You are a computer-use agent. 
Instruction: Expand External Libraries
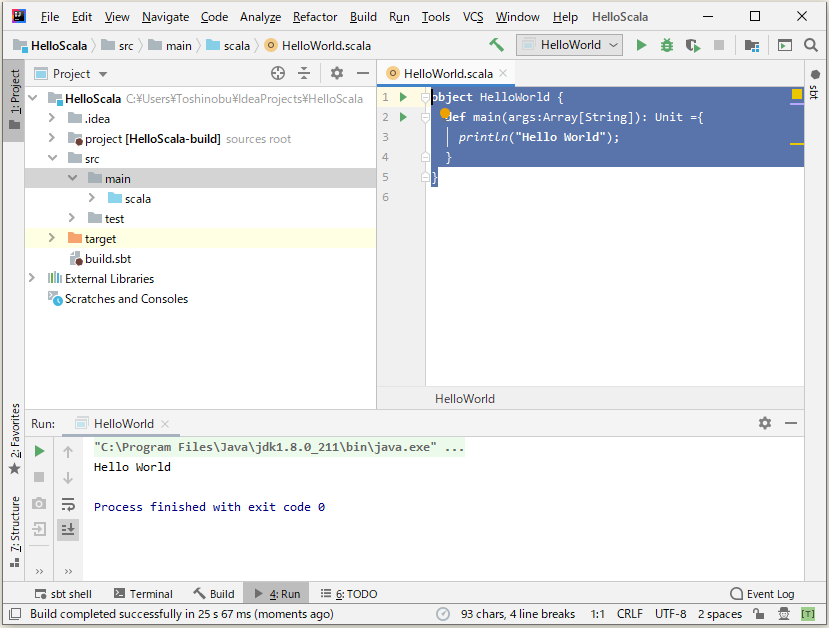[x=32, y=278]
